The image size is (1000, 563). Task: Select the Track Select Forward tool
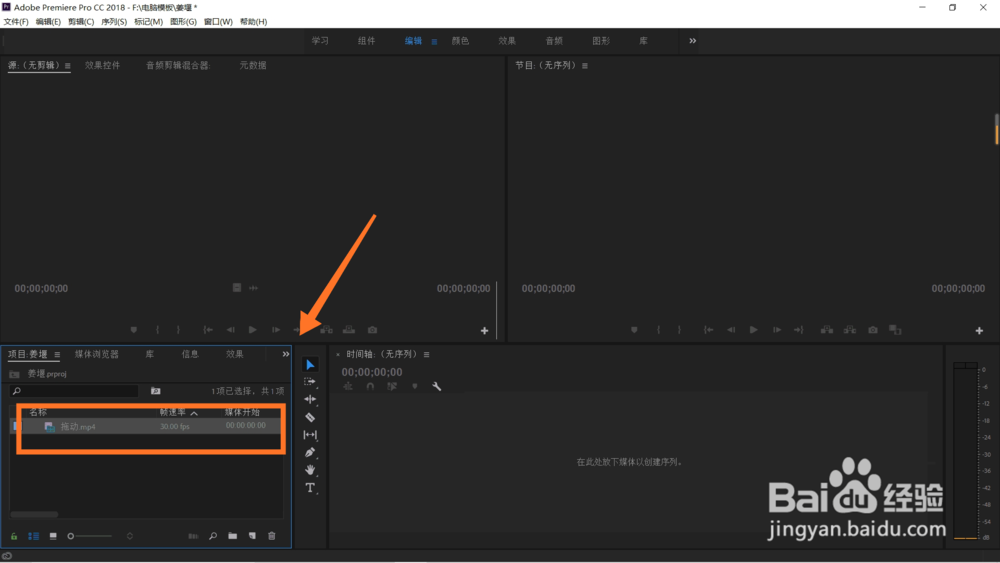(x=310, y=381)
